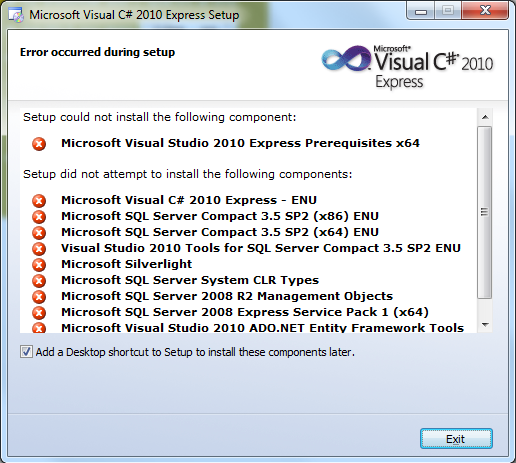Click the error icon for SQL Server 2008 Express Service Pack 1

39,313
